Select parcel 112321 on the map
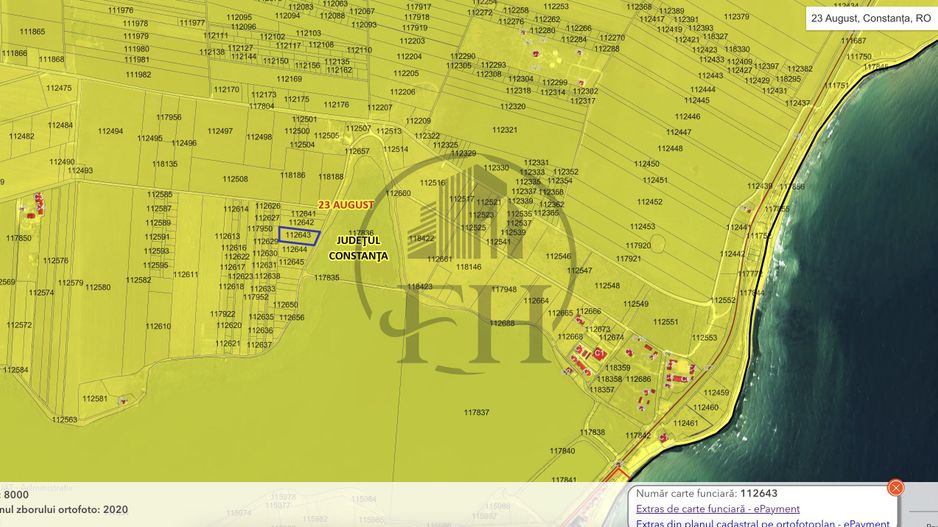 tap(505, 130)
